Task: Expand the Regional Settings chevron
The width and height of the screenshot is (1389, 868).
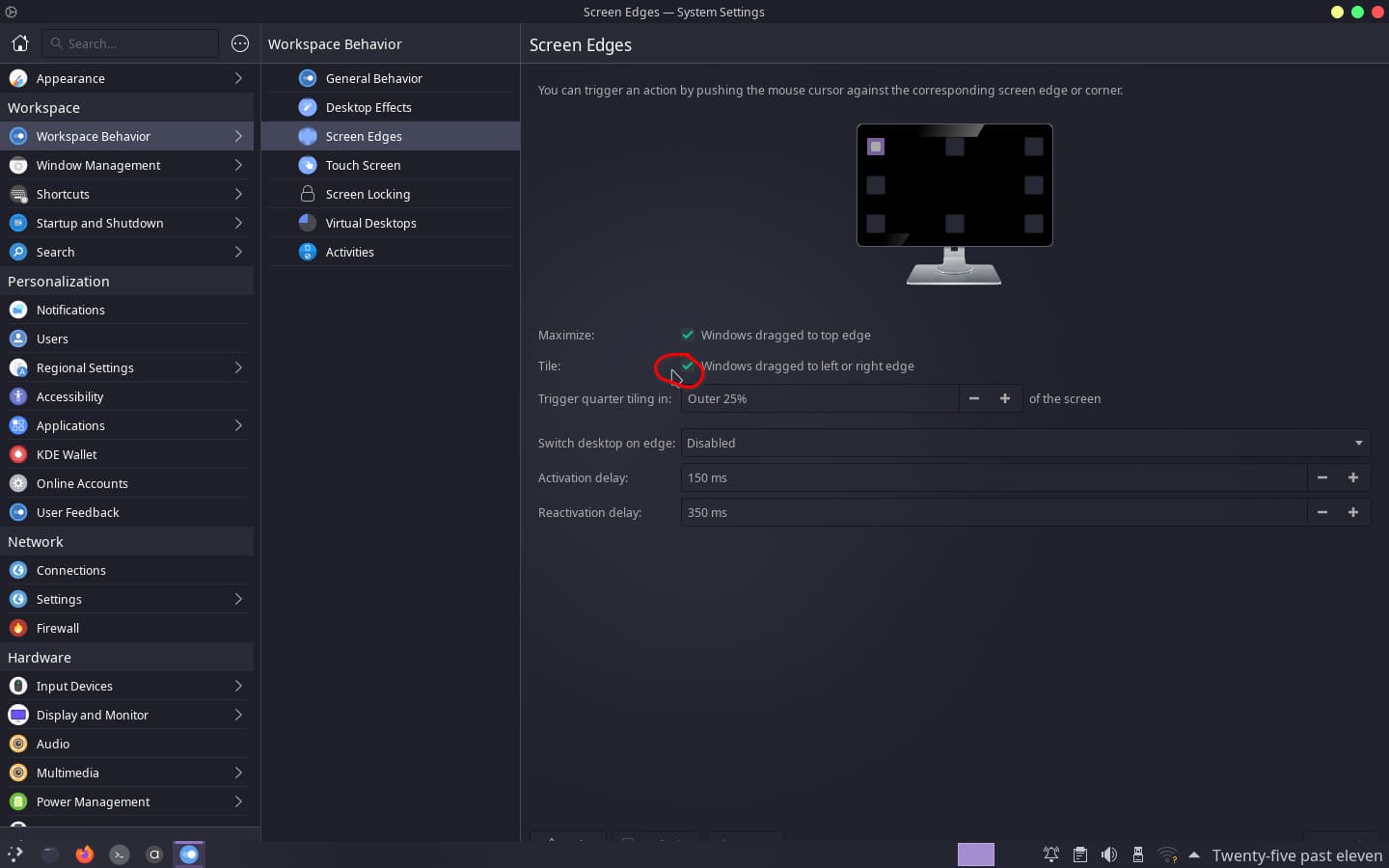Action: (x=238, y=367)
